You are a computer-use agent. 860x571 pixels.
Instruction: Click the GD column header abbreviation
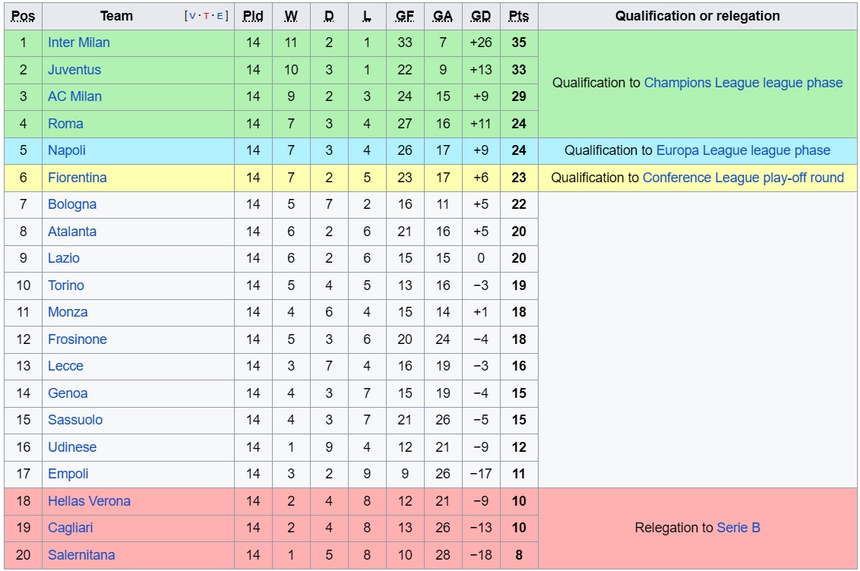point(481,16)
